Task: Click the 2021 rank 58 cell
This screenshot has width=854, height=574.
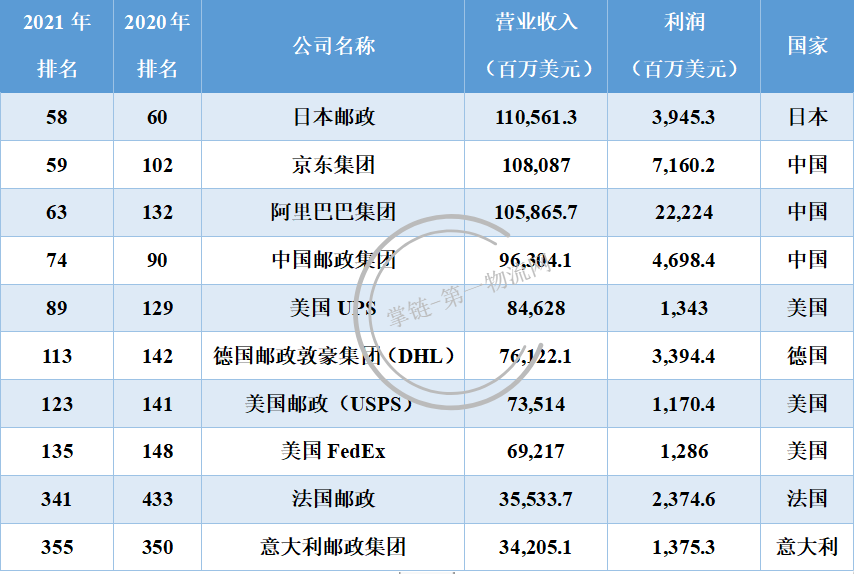Action: coord(57,117)
